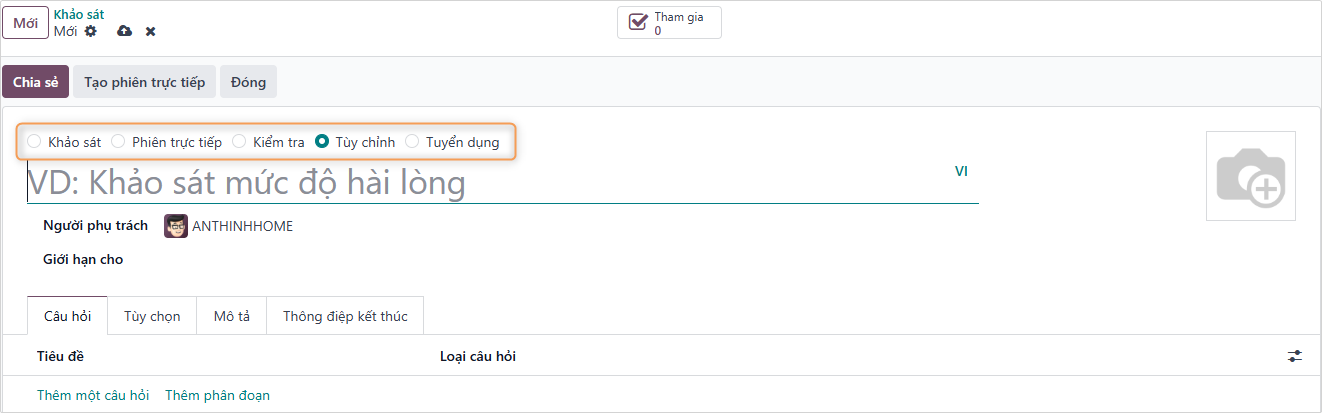Screen dimensions: 1322x413
Task: Choose the Kiểm tra radio option
Action: pos(239,142)
